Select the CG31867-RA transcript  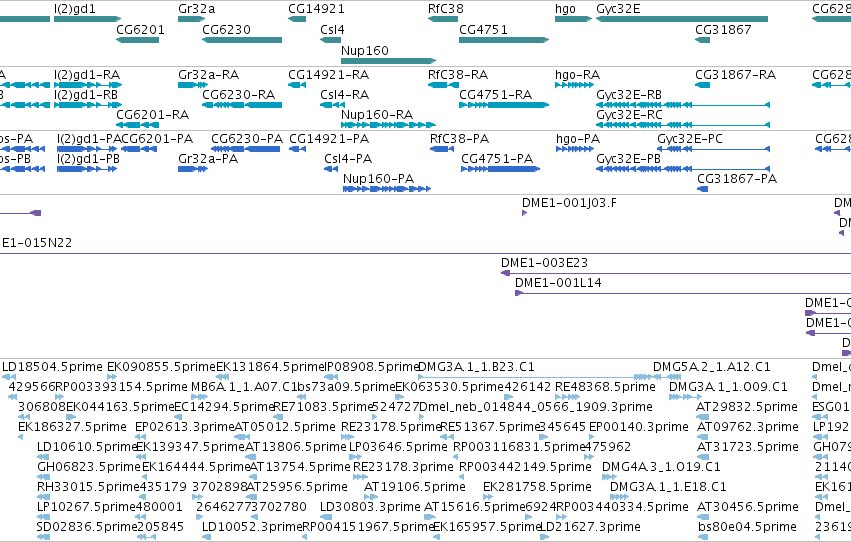click(x=702, y=85)
